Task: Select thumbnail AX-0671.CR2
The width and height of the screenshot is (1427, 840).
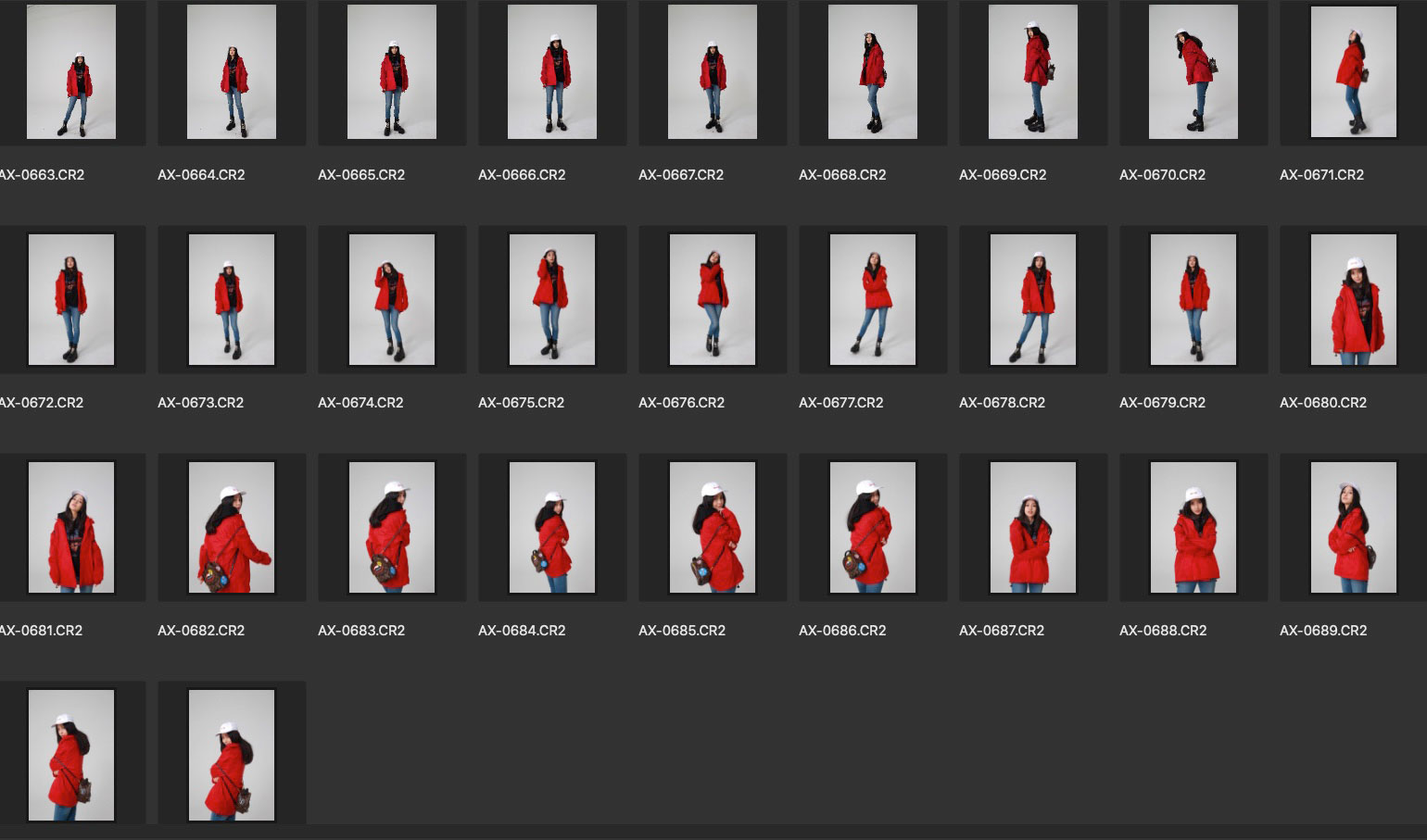Action: (x=1353, y=72)
